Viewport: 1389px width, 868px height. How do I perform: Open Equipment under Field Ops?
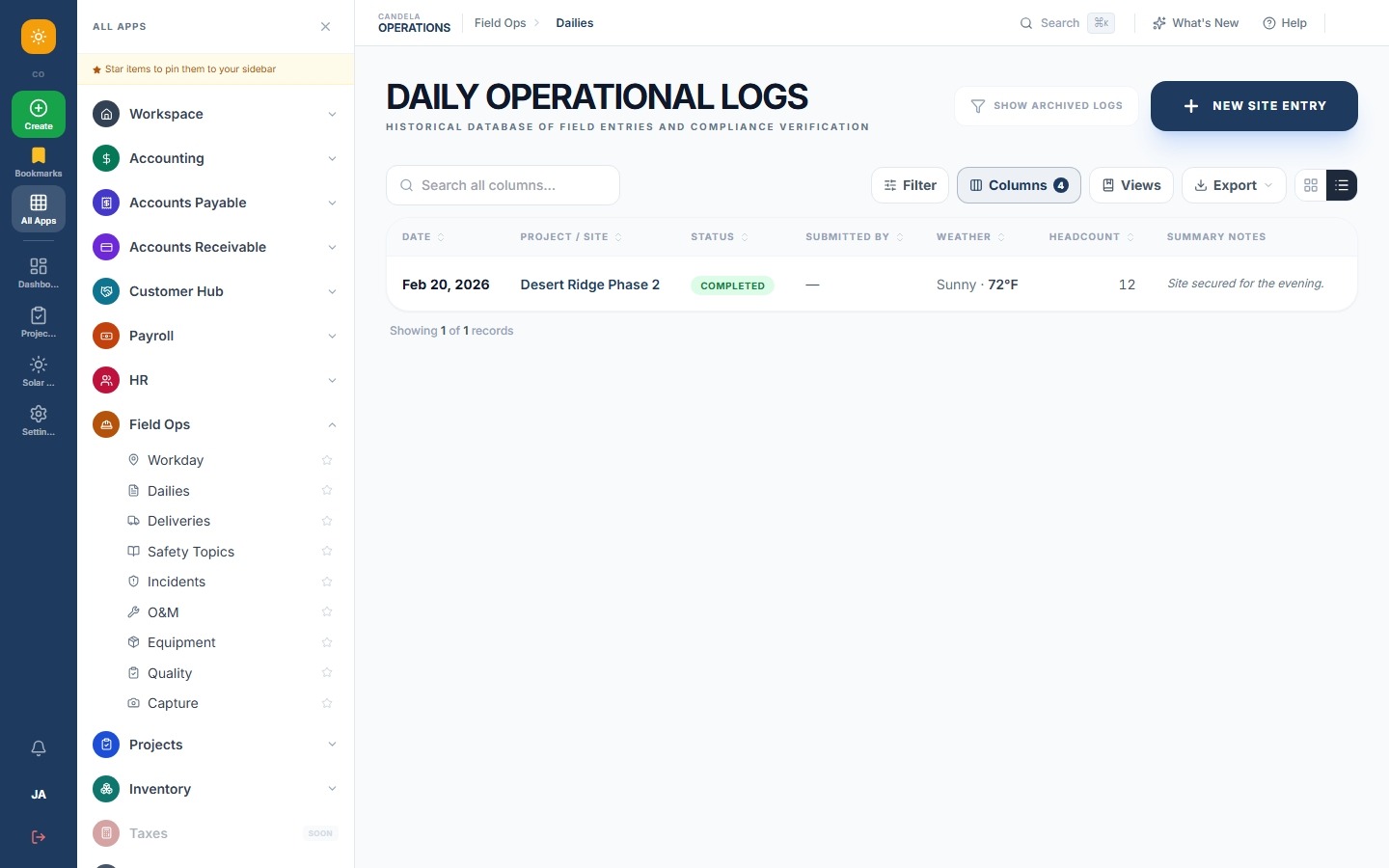click(x=181, y=642)
